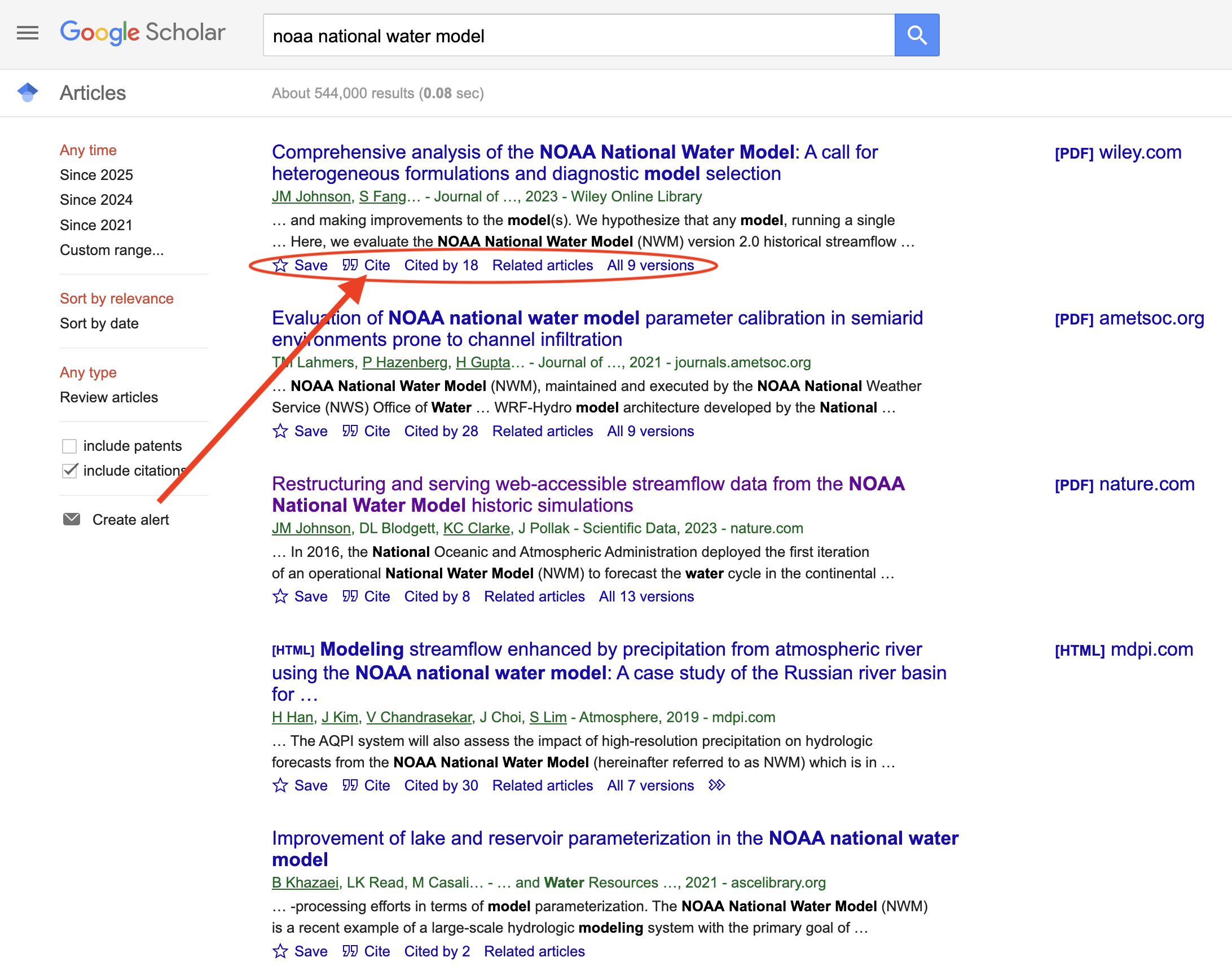
Task: Open All 7 versions link
Action: 650,785
